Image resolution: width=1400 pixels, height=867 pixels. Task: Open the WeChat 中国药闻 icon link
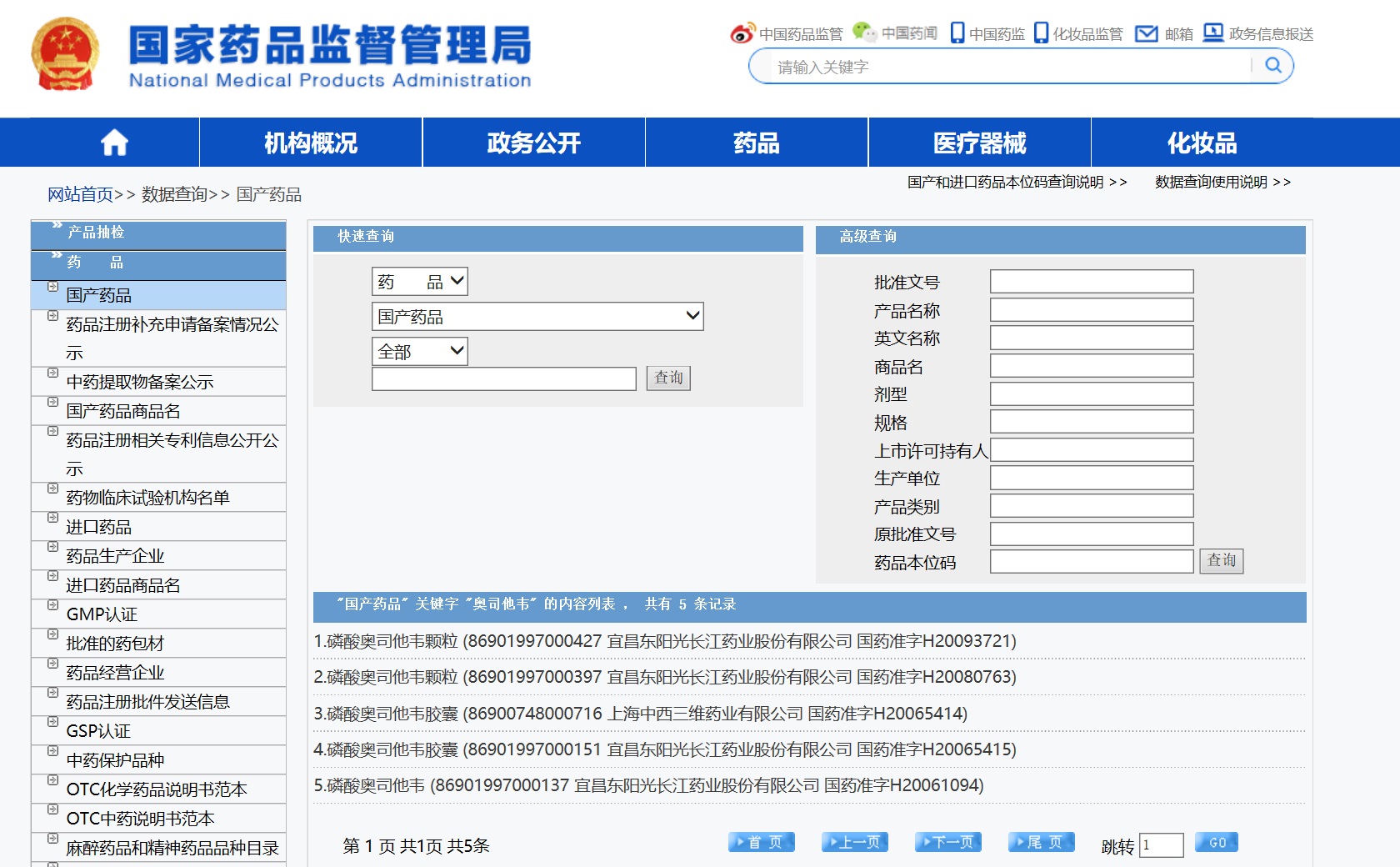(864, 33)
